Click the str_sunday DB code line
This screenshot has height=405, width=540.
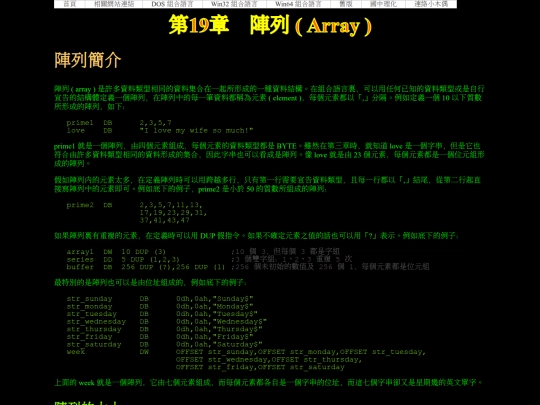[x=160, y=299]
